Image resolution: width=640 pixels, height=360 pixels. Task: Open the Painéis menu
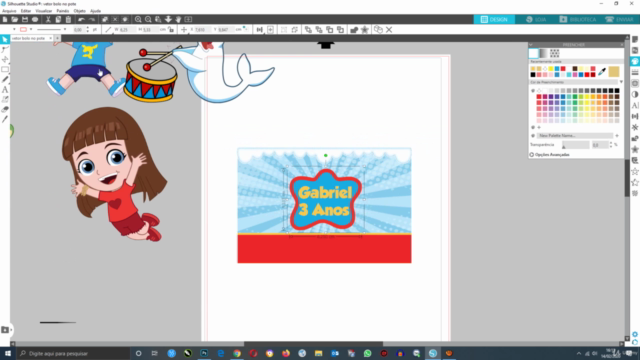(62, 11)
